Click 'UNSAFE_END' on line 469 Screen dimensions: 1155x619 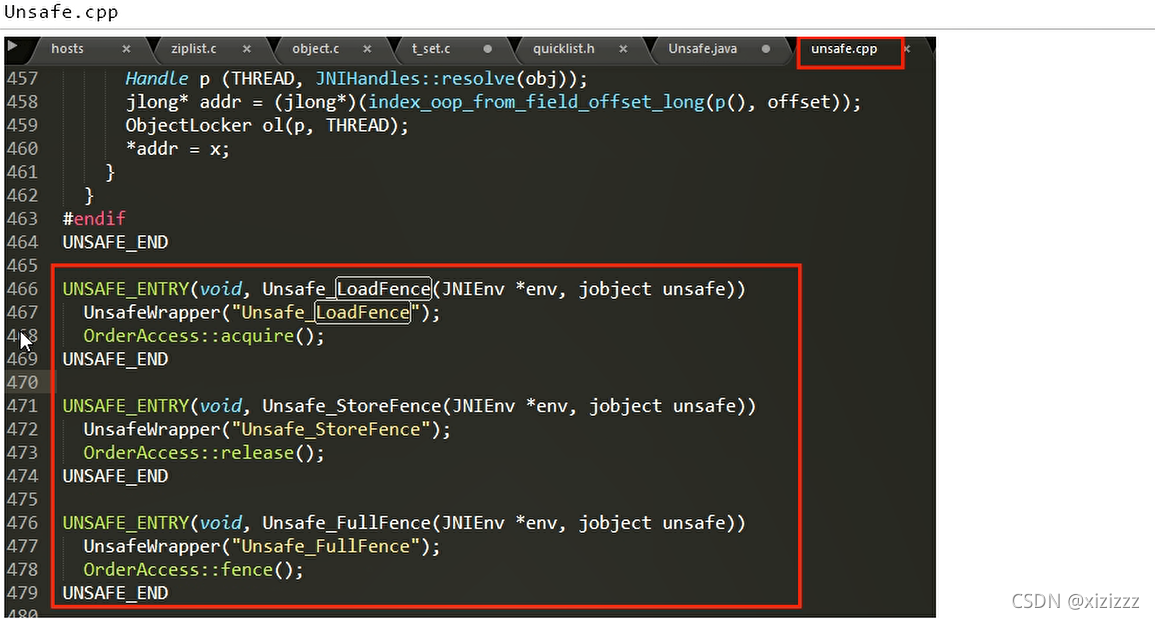116,360
